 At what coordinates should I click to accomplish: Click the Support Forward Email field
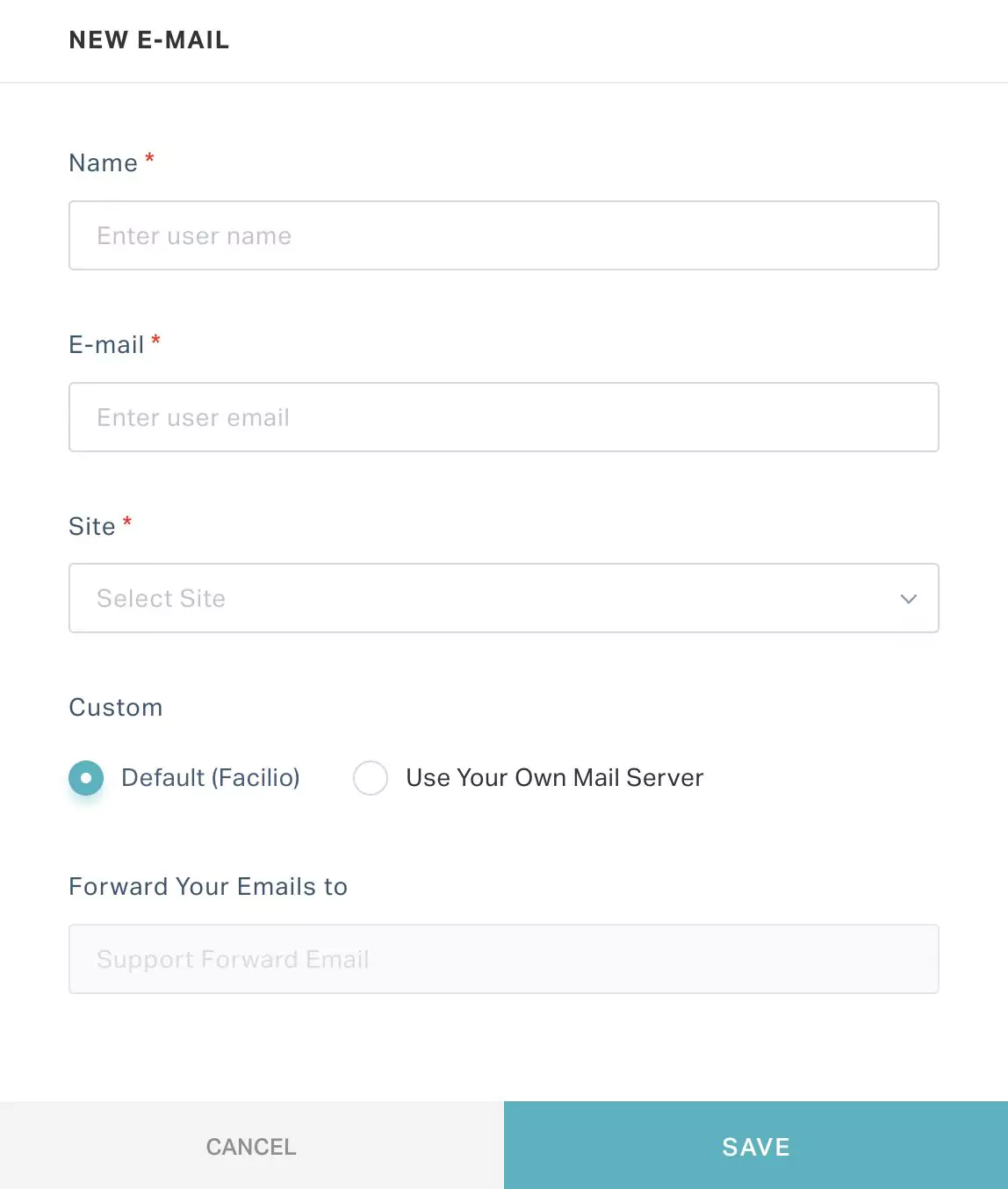coord(504,959)
